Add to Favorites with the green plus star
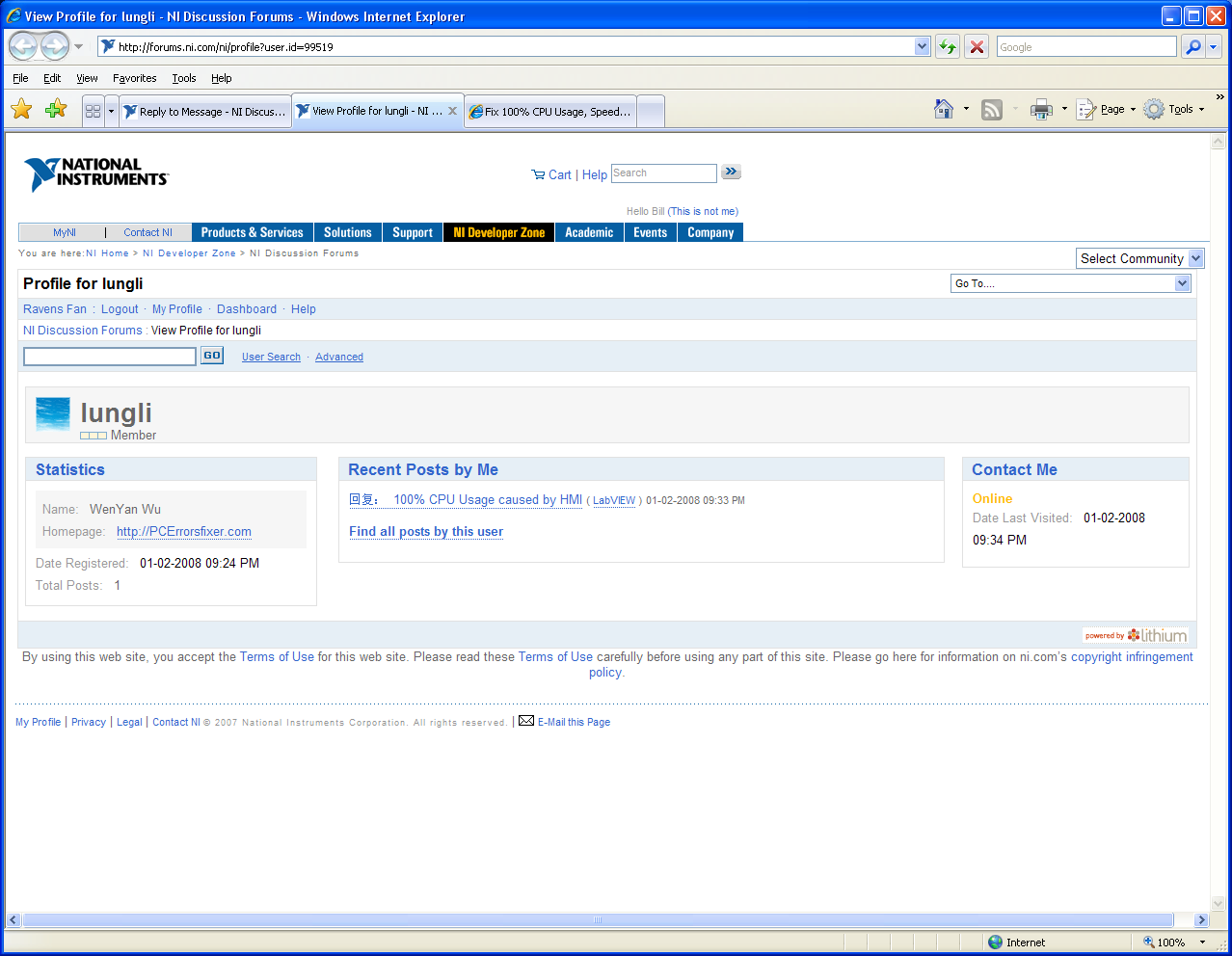1232x956 pixels. point(56,109)
